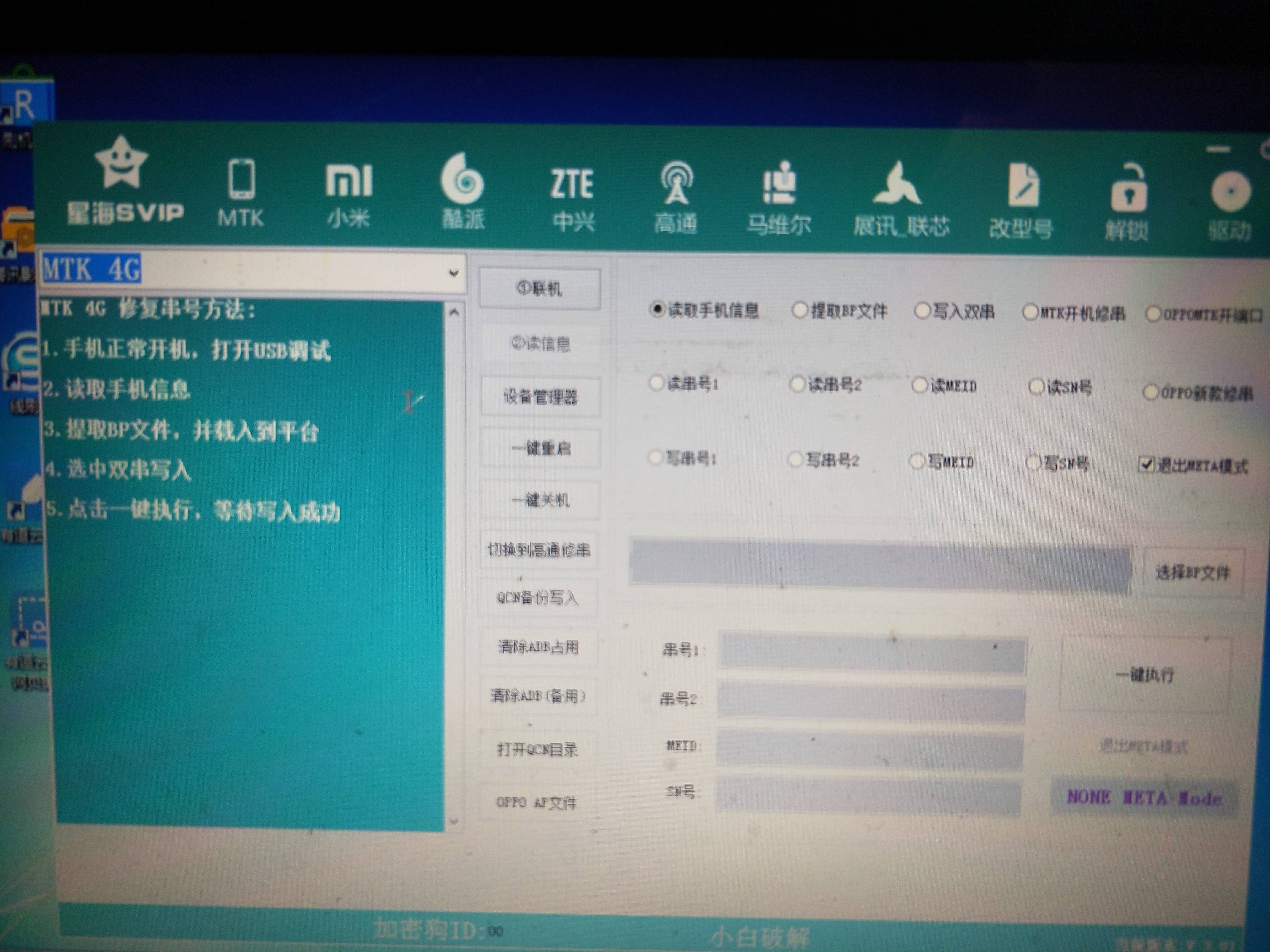Screen dimensions: 1270x952
Task: Select the 读串号2 radio option
Action: coord(826,385)
